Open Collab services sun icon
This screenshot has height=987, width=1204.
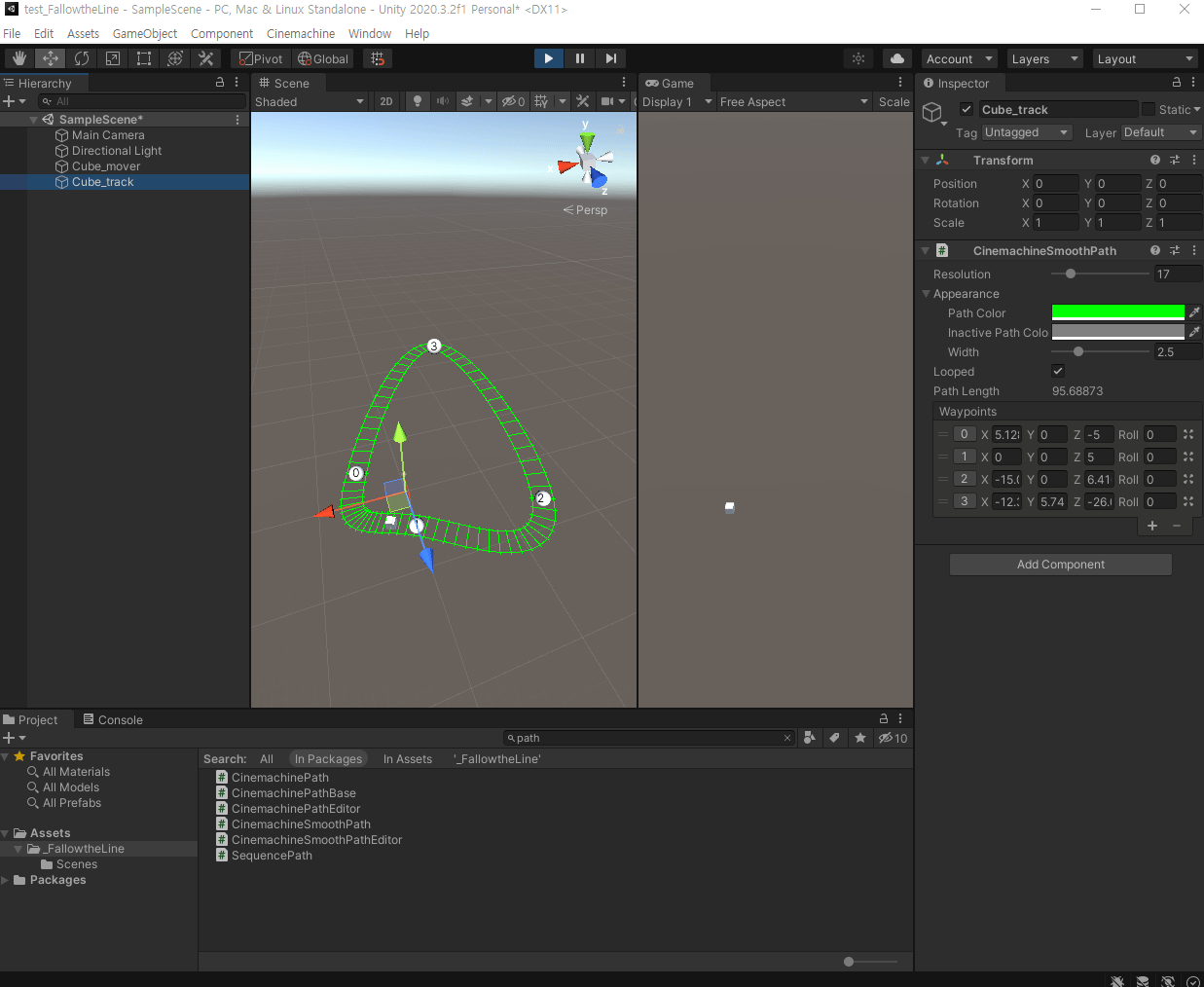click(x=858, y=58)
